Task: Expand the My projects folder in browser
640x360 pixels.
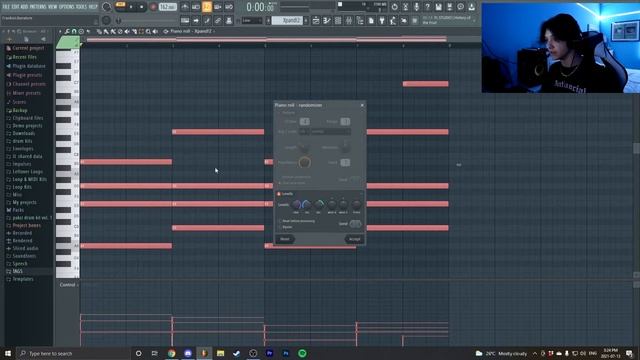Action: click(x=24, y=202)
